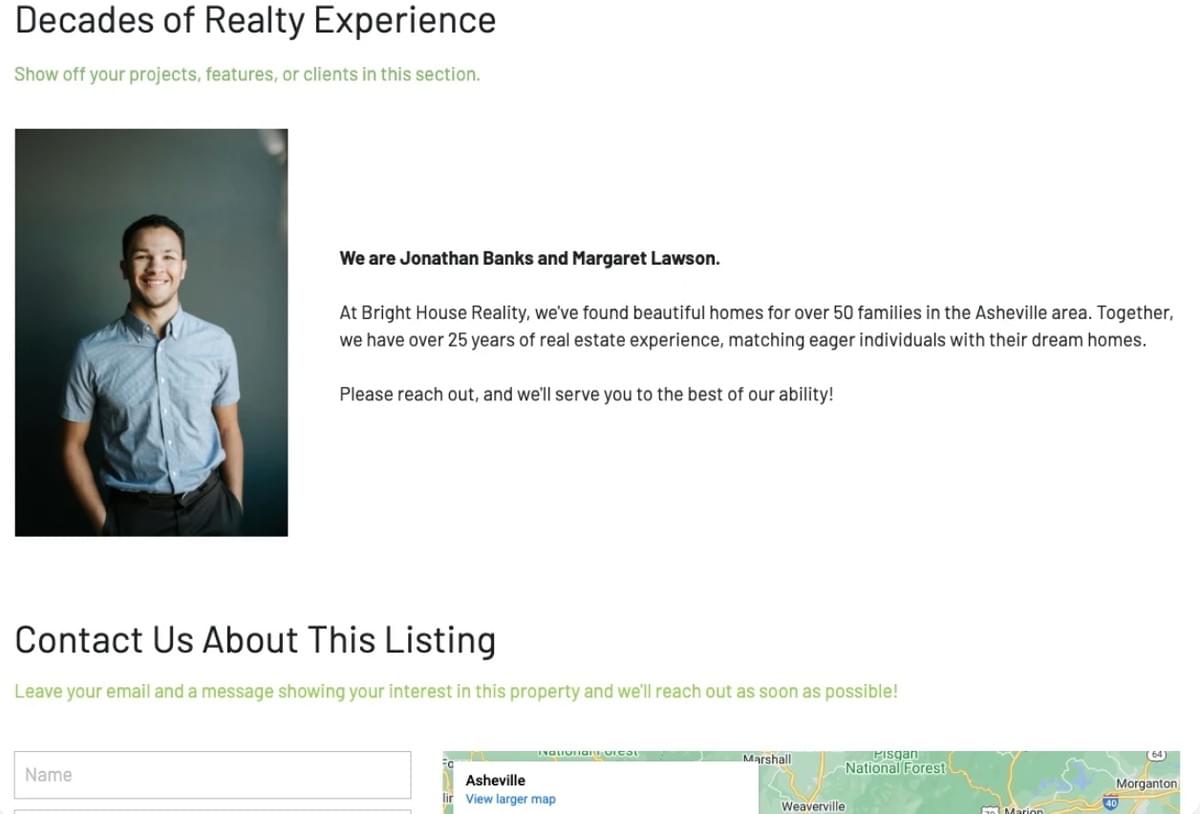Click the Asheville title in map card
1200x814 pixels.
coord(495,780)
